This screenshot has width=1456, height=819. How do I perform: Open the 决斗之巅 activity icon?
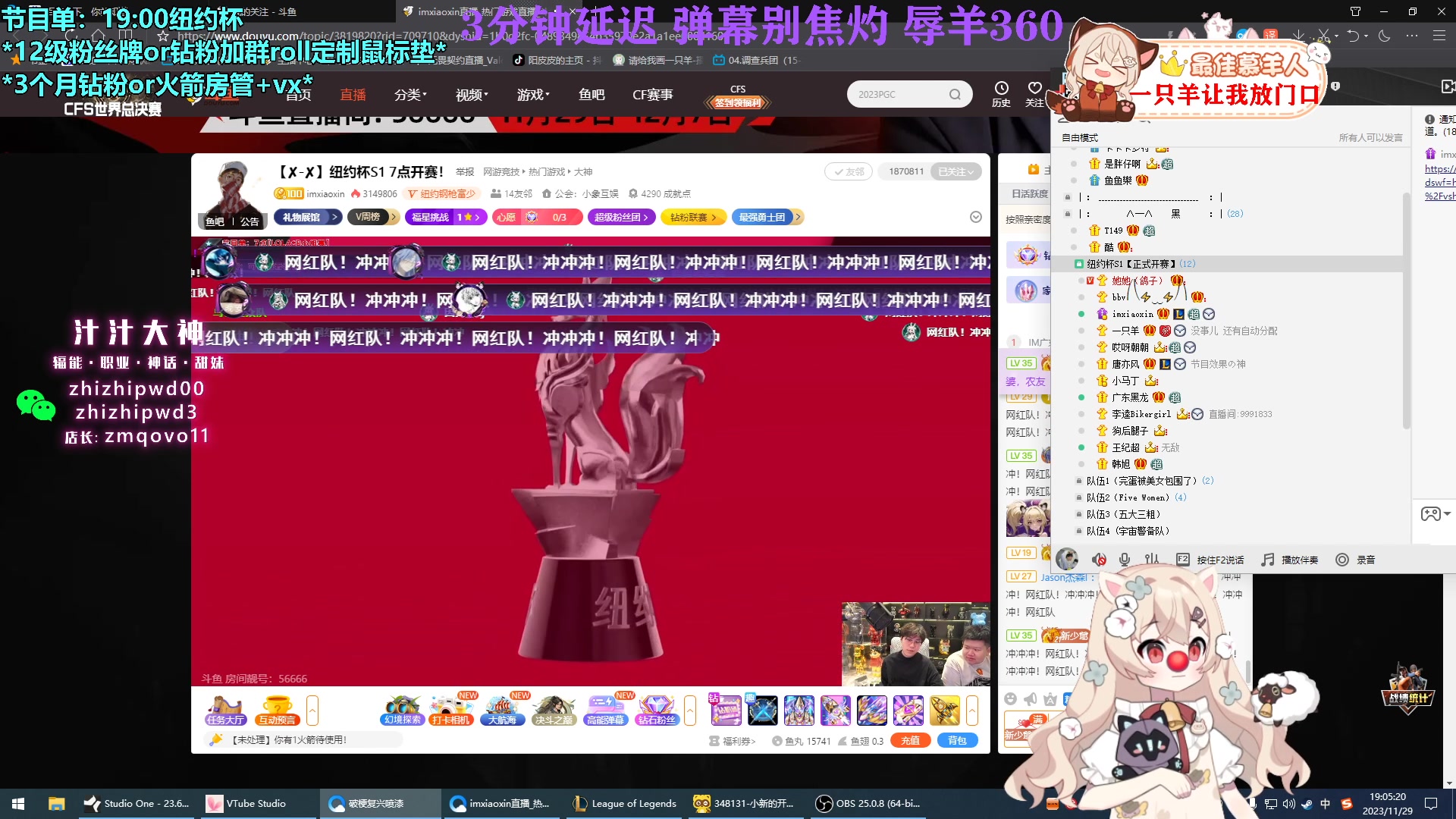coord(554,711)
